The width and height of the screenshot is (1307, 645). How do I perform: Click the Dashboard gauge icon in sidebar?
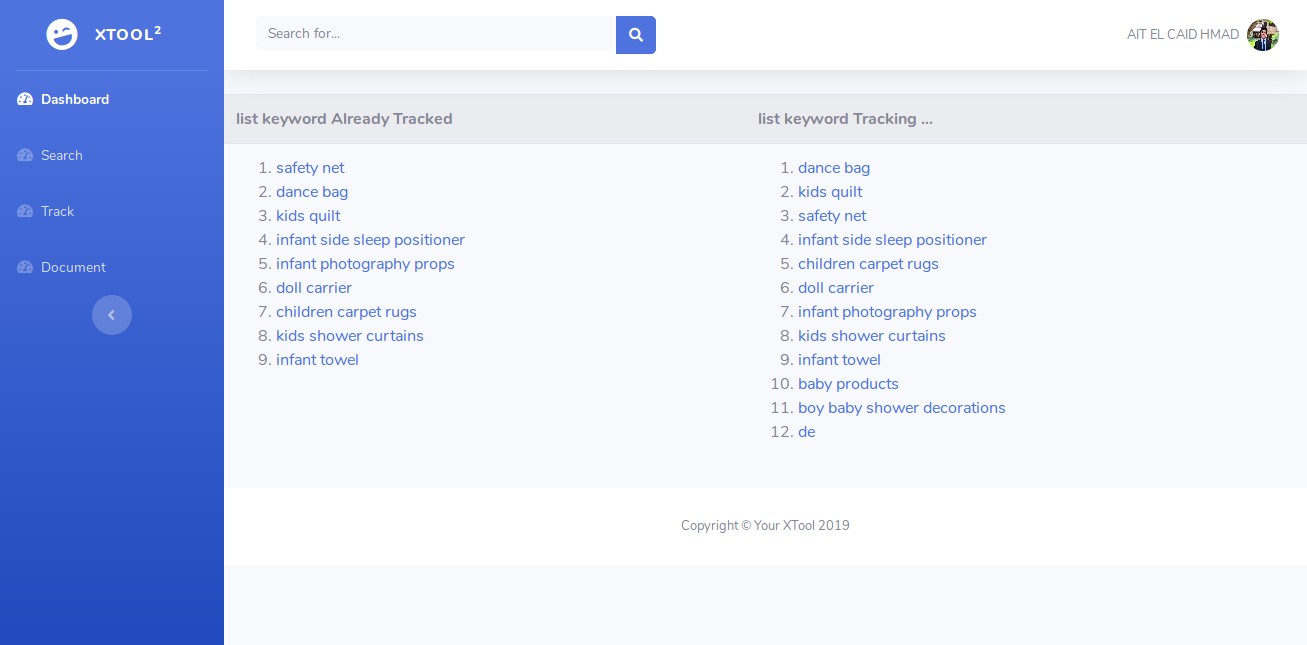[x=25, y=100]
